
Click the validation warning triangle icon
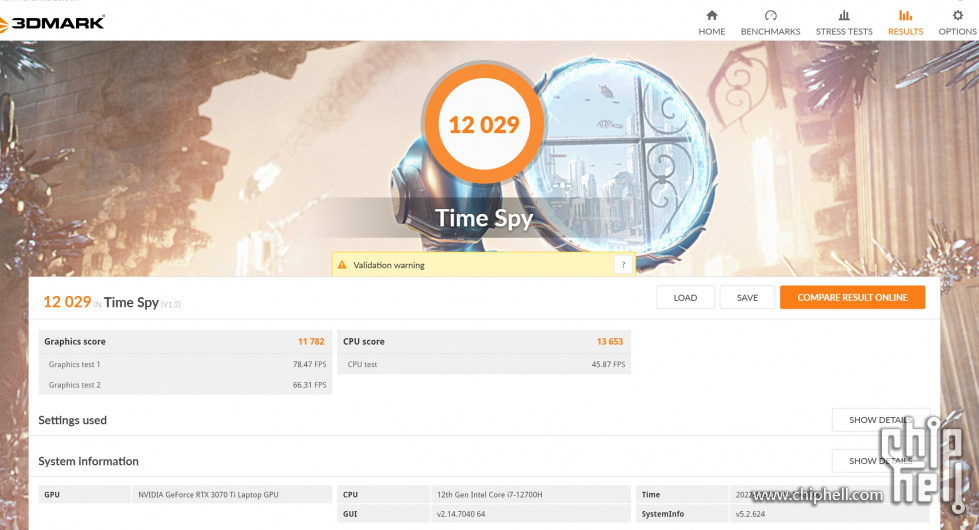pos(342,265)
